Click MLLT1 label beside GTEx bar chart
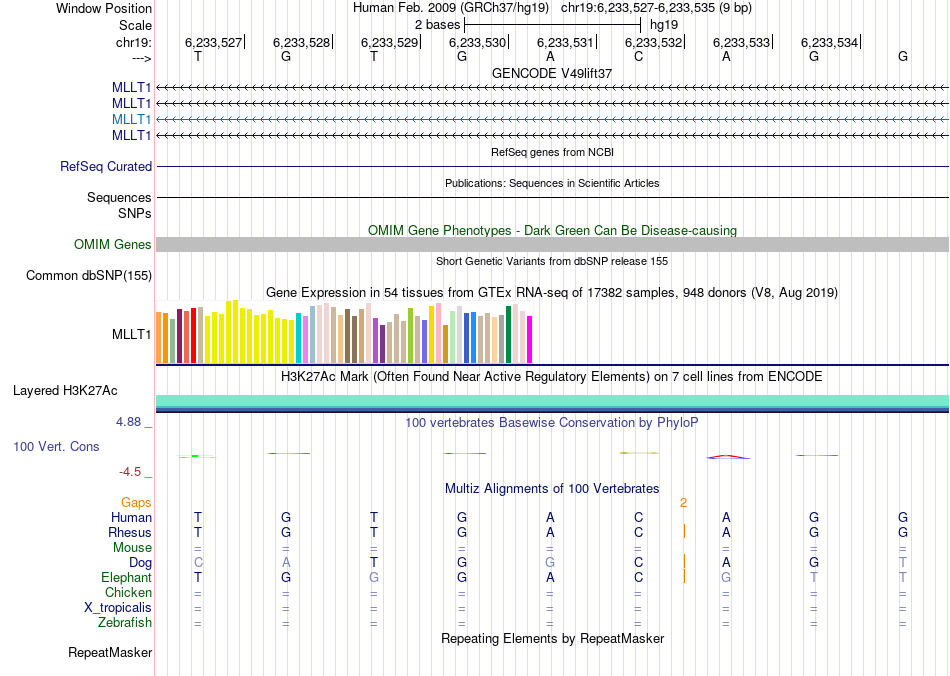 [x=131, y=334]
